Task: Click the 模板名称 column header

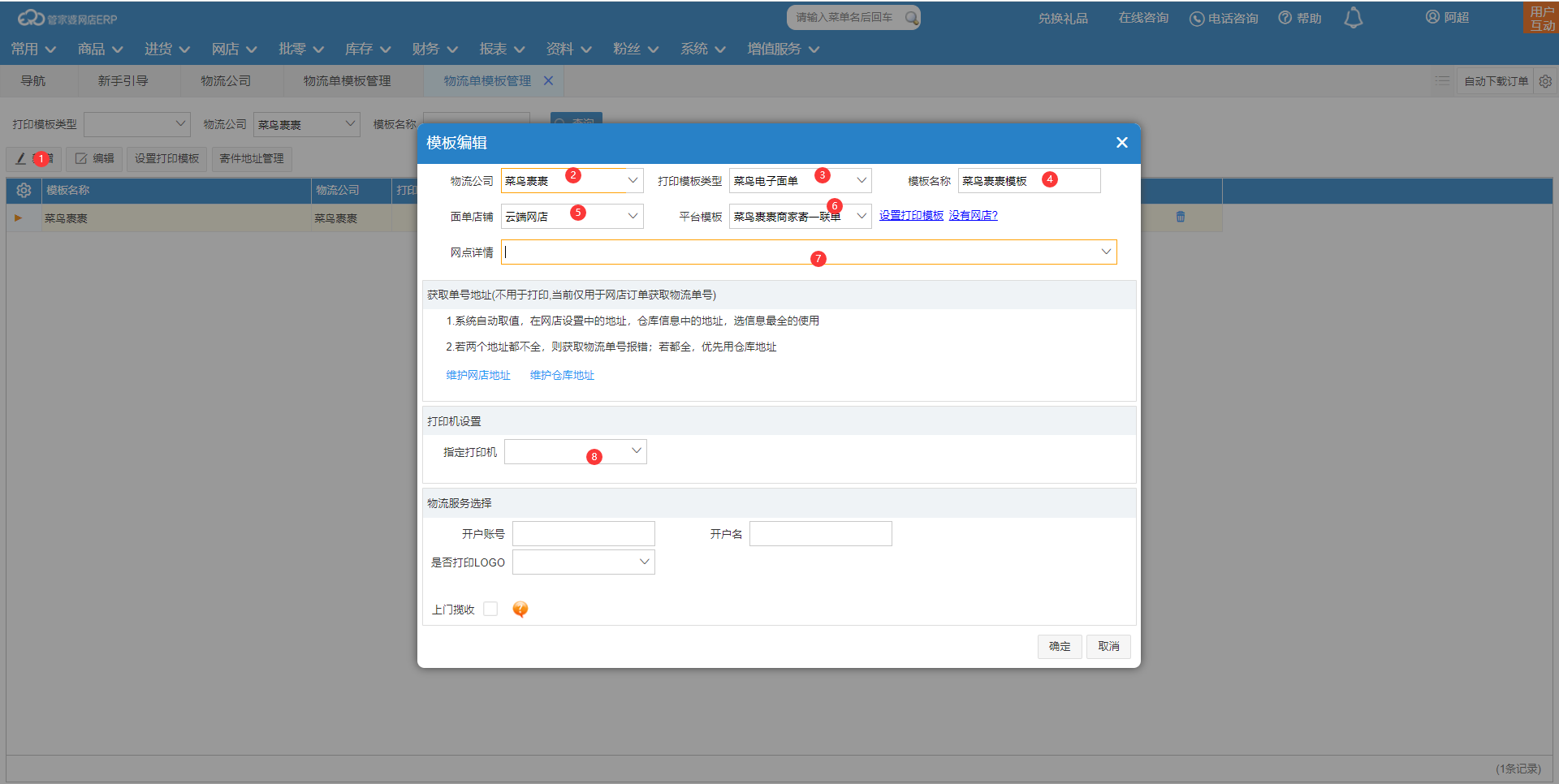Action: tap(176, 190)
